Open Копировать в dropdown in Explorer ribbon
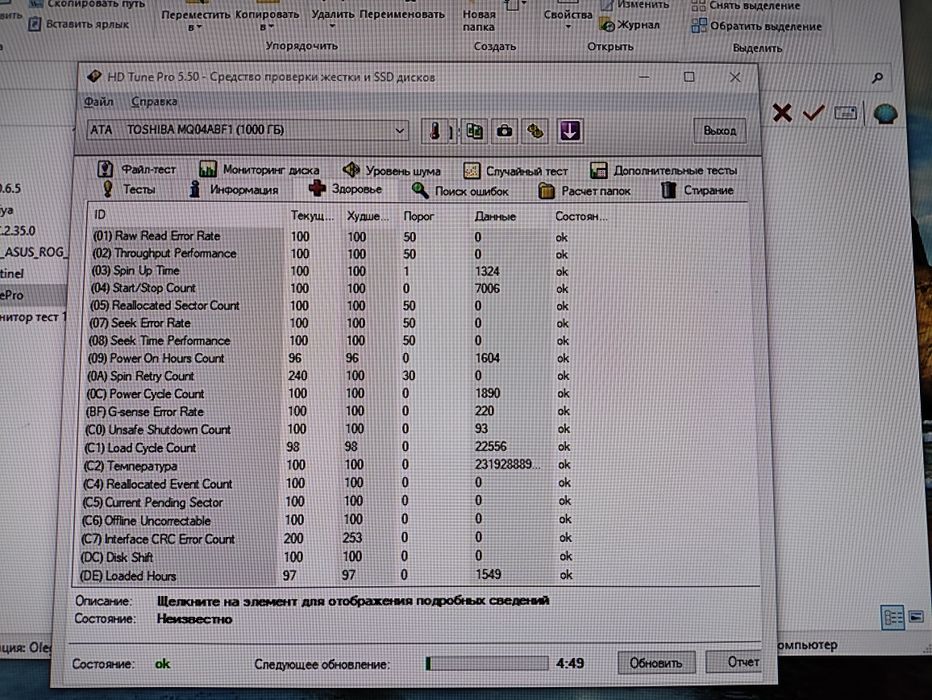Viewport: 932px width, 700px height. click(266, 20)
